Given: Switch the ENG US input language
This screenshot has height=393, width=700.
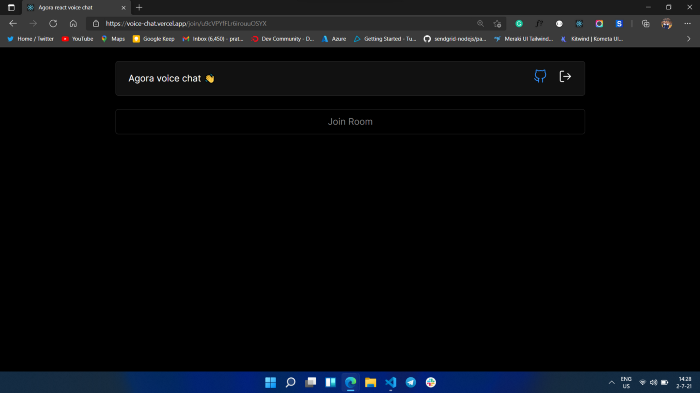Looking at the screenshot, I should [626, 382].
